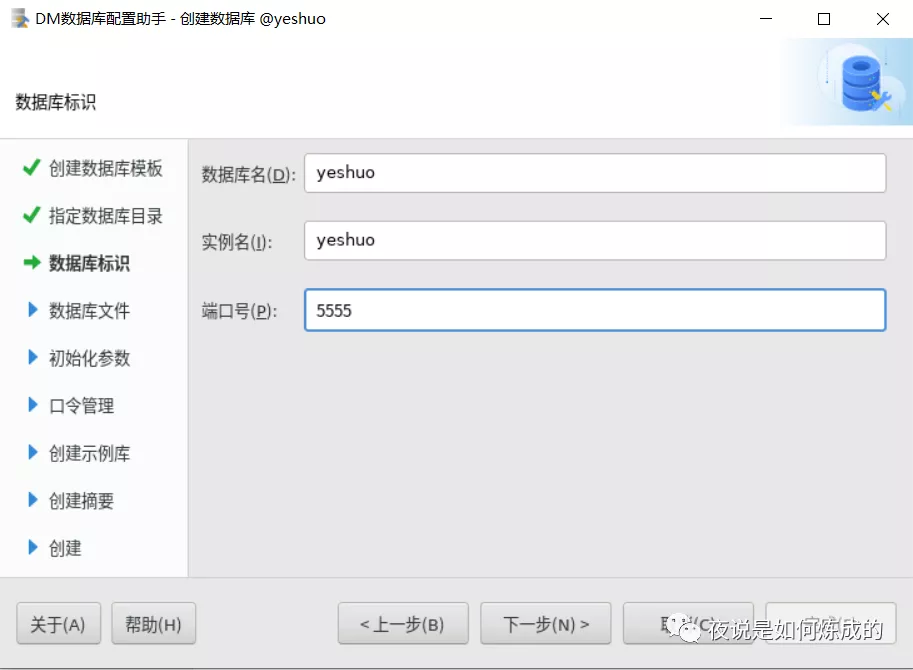Click the database banner graphic icon
This screenshot has height=670, width=913.
point(864,83)
